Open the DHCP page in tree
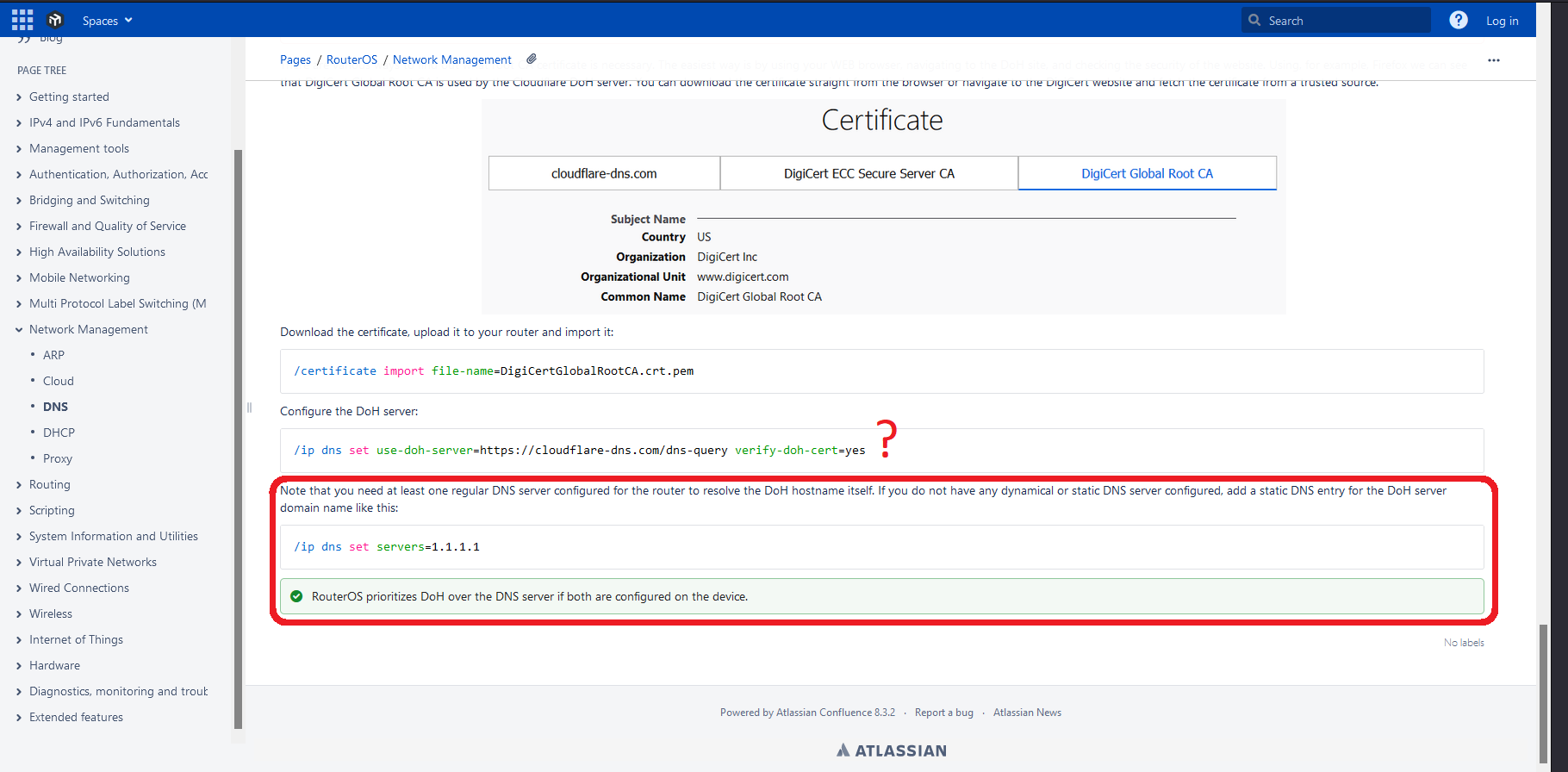Image resolution: width=1568 pixels, height=772 pixels. click(59, 433)
